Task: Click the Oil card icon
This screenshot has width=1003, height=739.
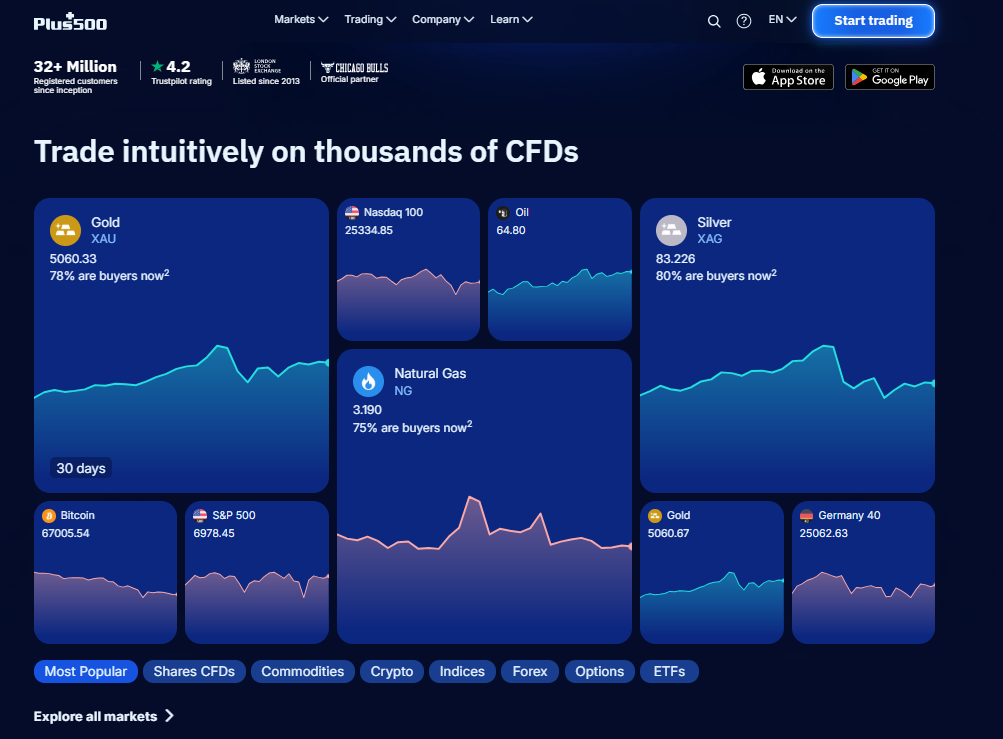Action: tap(503, 212)
